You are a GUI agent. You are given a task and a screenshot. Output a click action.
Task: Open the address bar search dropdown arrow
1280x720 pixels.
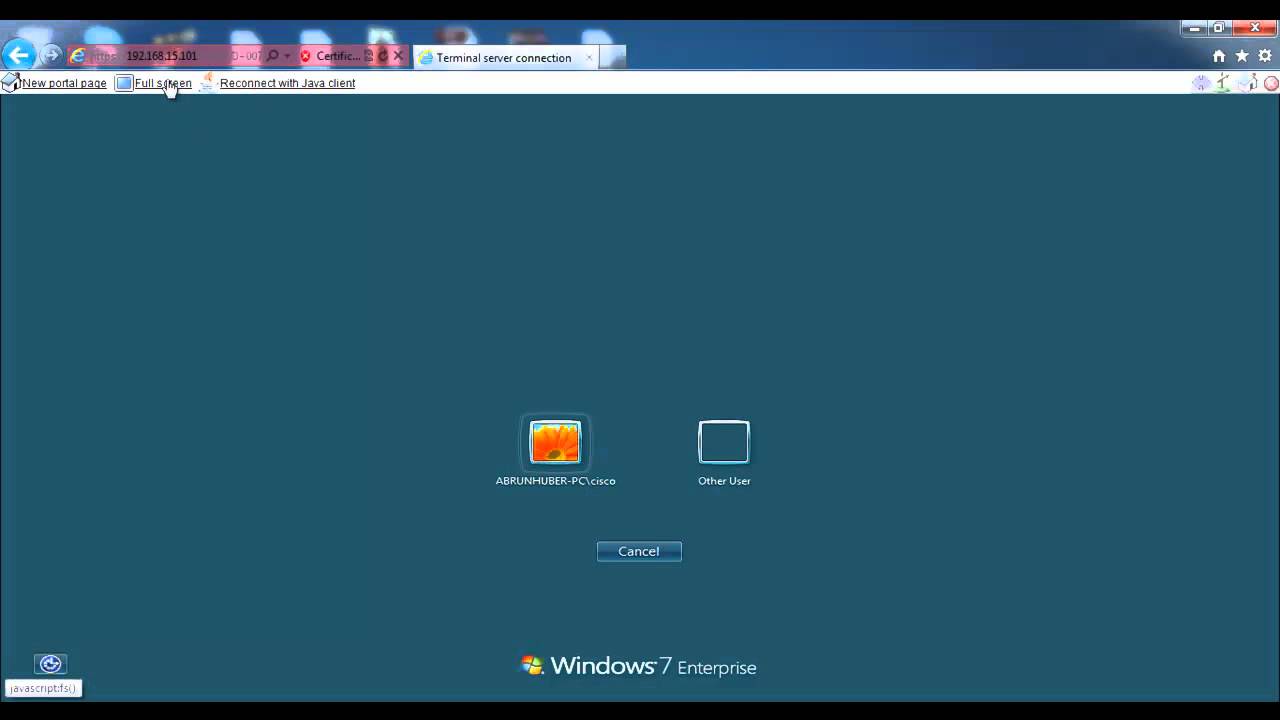[287, 56]
